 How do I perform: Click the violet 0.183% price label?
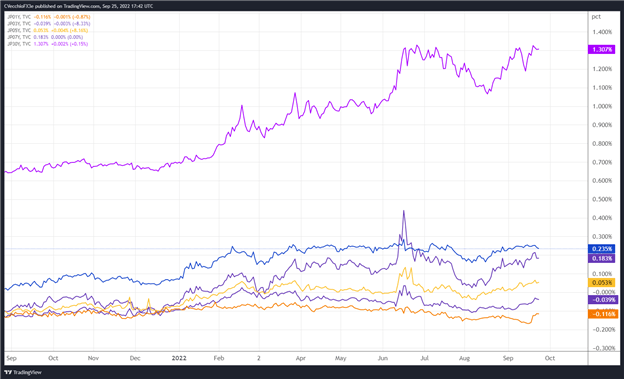point(603,259)
